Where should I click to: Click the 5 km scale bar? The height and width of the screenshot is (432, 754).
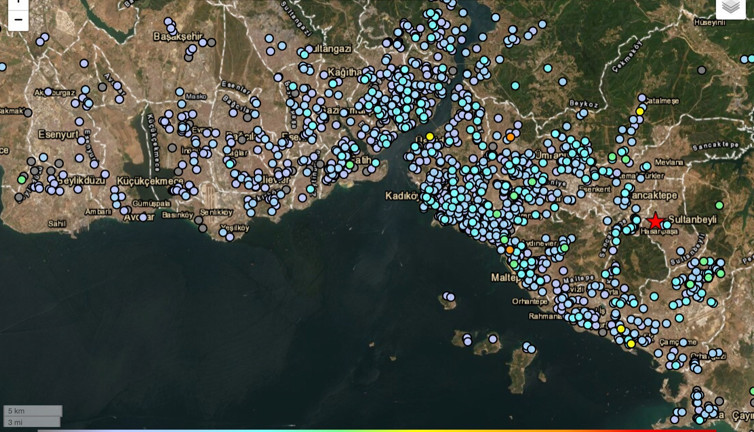tap(32, 411)
